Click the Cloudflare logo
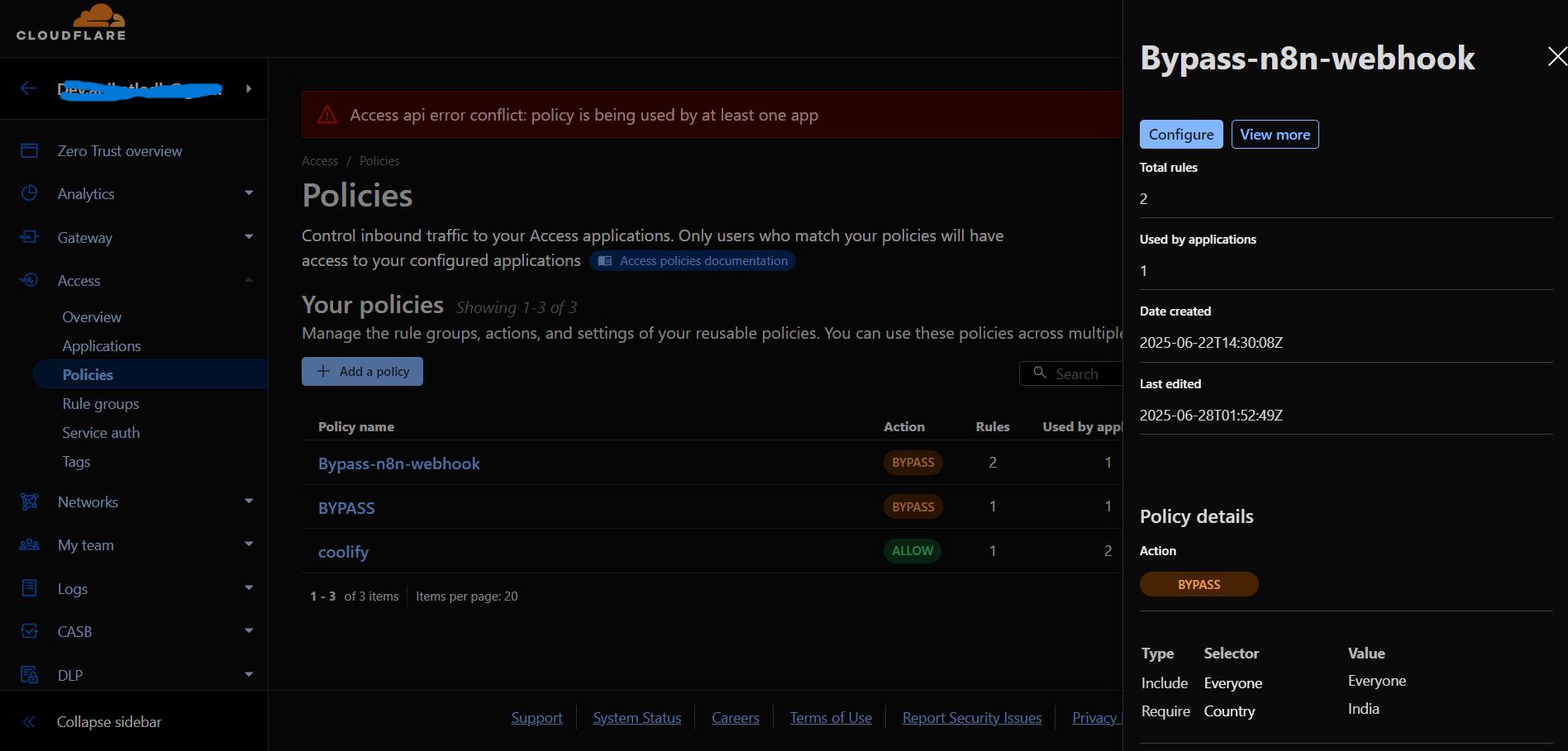 click(x=71, y=22)
